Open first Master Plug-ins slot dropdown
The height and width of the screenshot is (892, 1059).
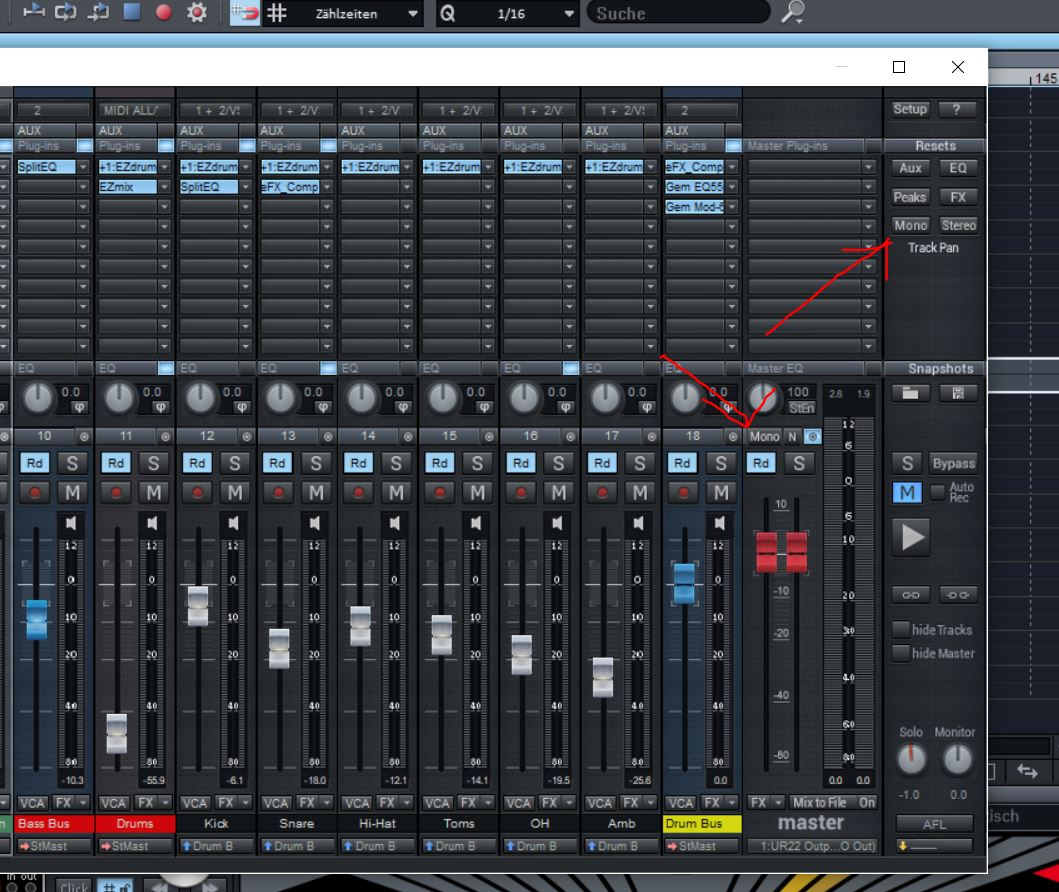[x=868, y=167]
